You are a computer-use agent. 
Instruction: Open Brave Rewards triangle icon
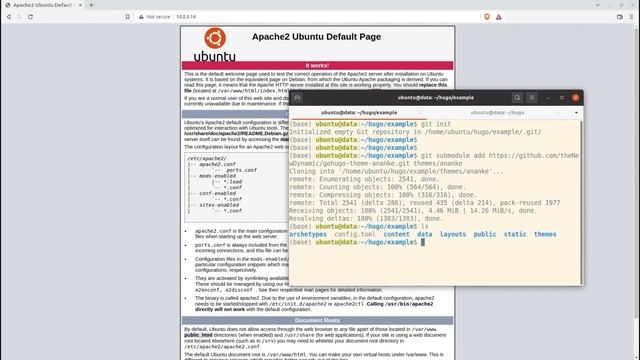pos(498,17)
